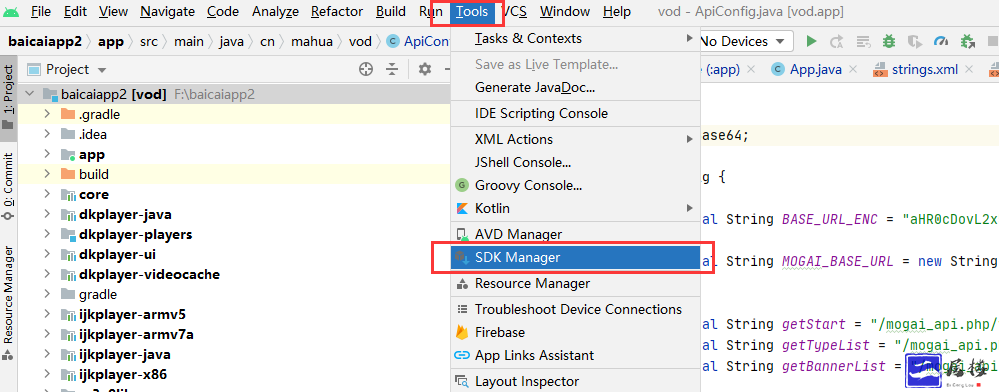Click the locate/select opened file crosshair icon
Image resolution: width=999 pixels, height=392 pixels.
(366, 69)
